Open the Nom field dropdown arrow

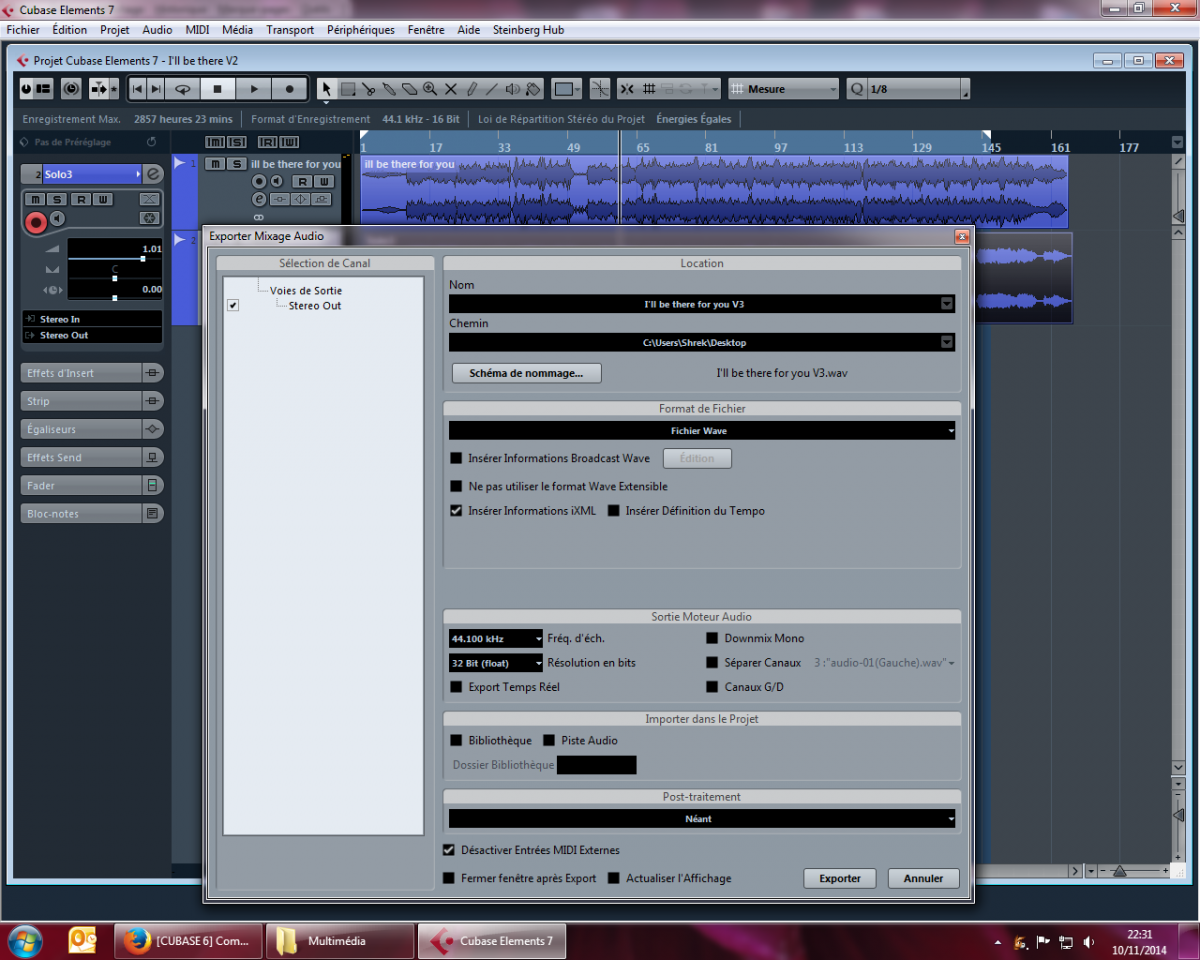pyautogui.click(x=947, y=303)
